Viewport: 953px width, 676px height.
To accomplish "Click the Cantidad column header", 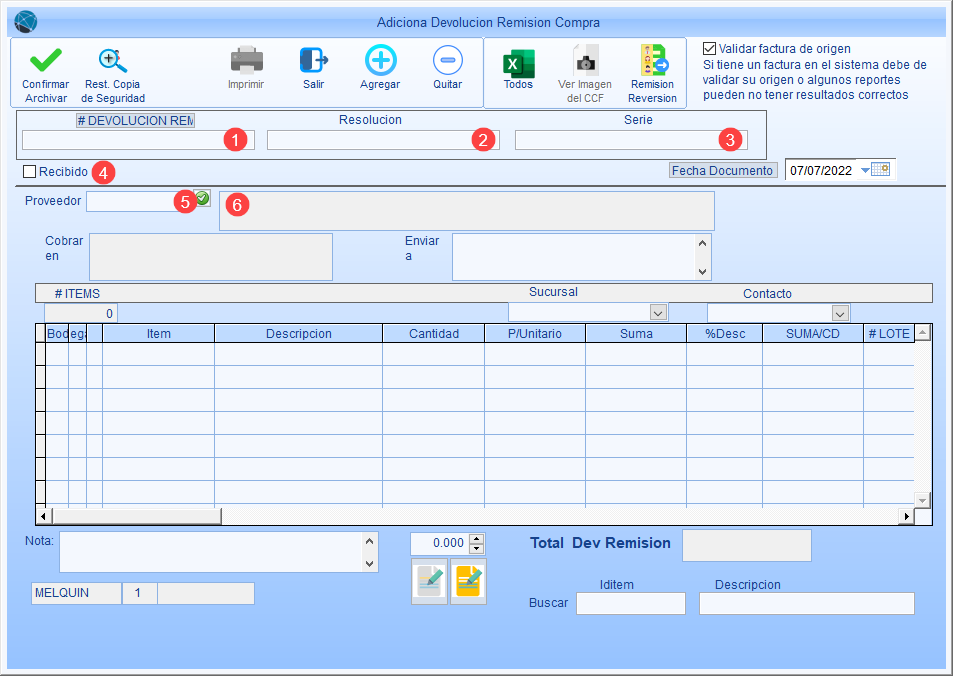I will [433, 334].
